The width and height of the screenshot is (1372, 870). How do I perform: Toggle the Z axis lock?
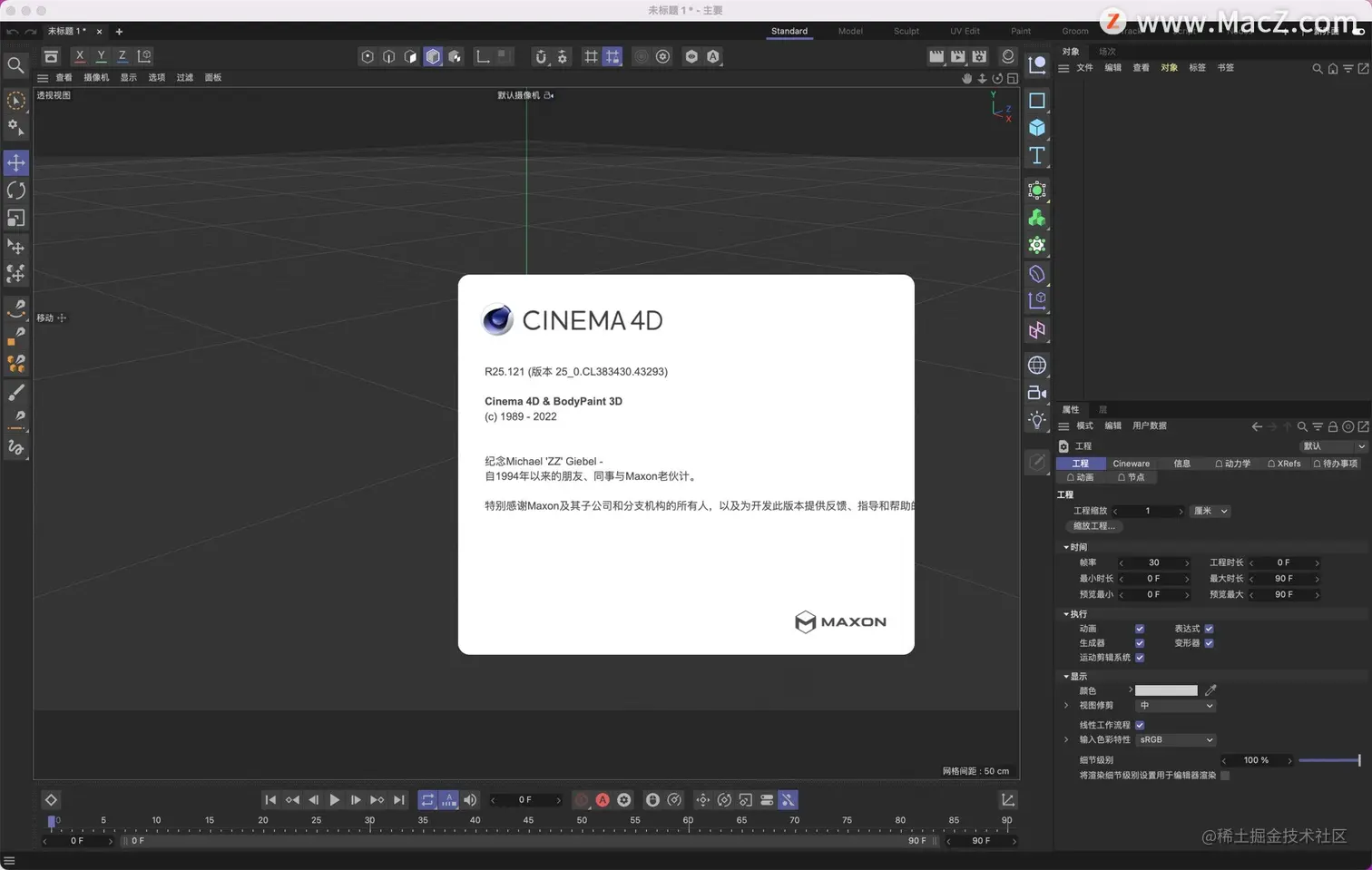coord(122,56)
